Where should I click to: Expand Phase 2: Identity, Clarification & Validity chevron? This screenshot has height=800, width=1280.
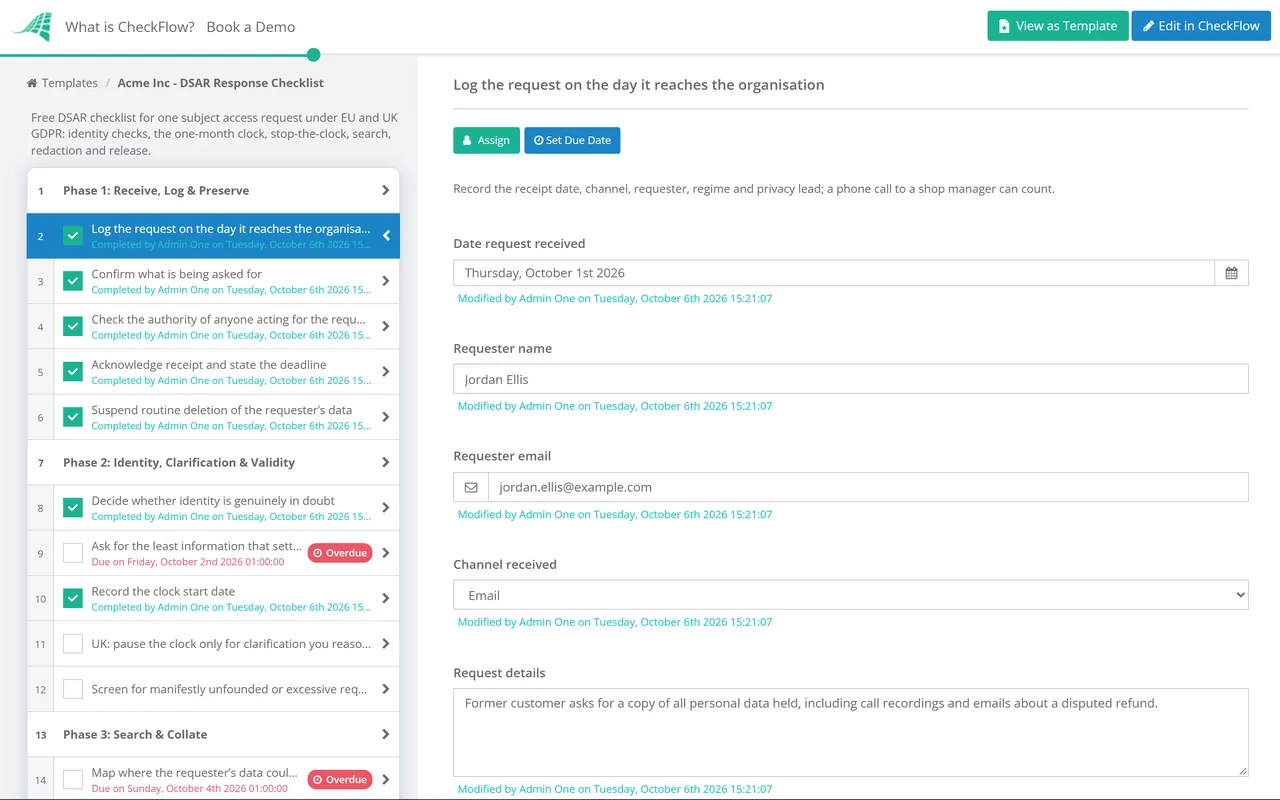tap(386, 462)
